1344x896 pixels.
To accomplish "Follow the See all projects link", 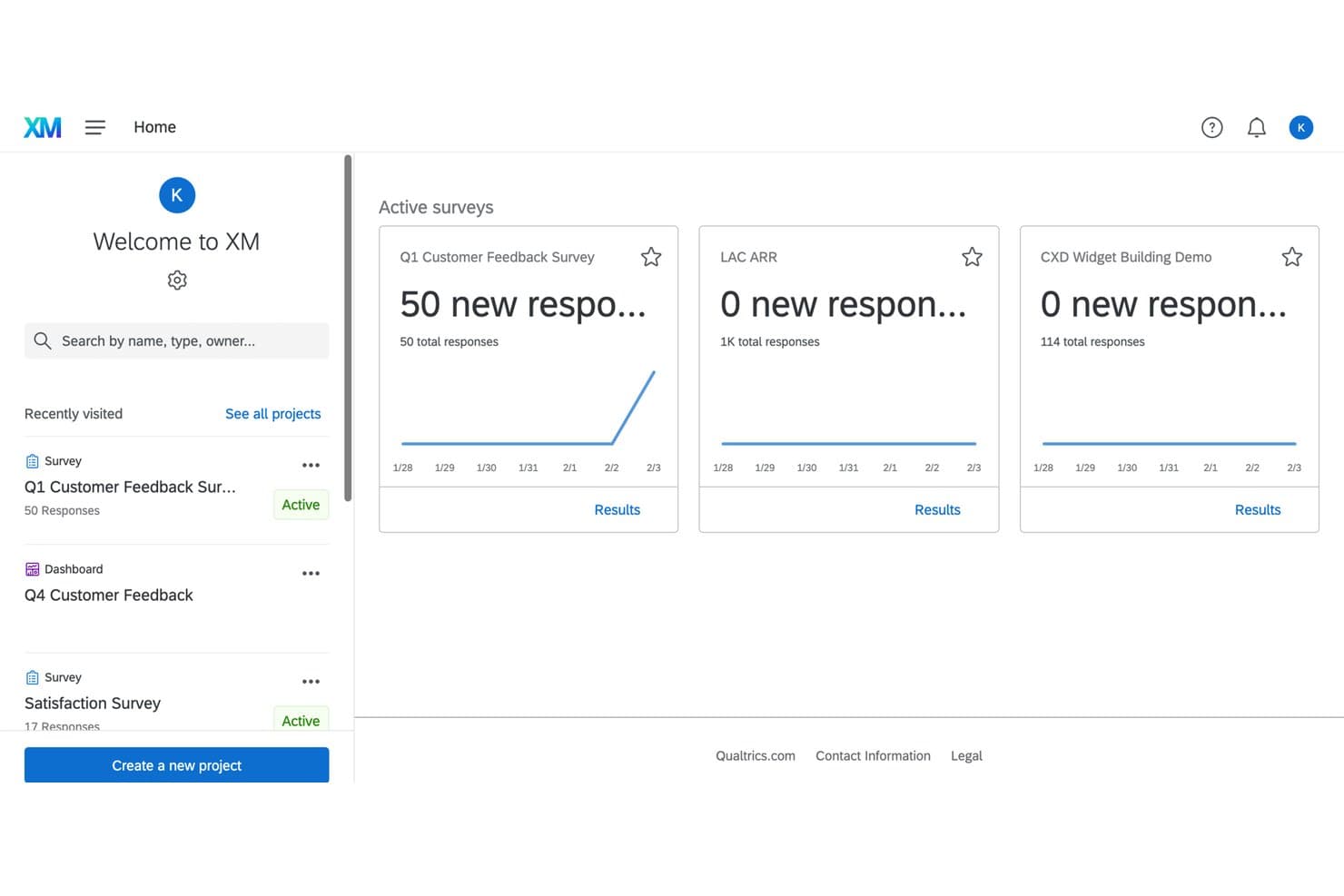I will (x=272, y=414).
